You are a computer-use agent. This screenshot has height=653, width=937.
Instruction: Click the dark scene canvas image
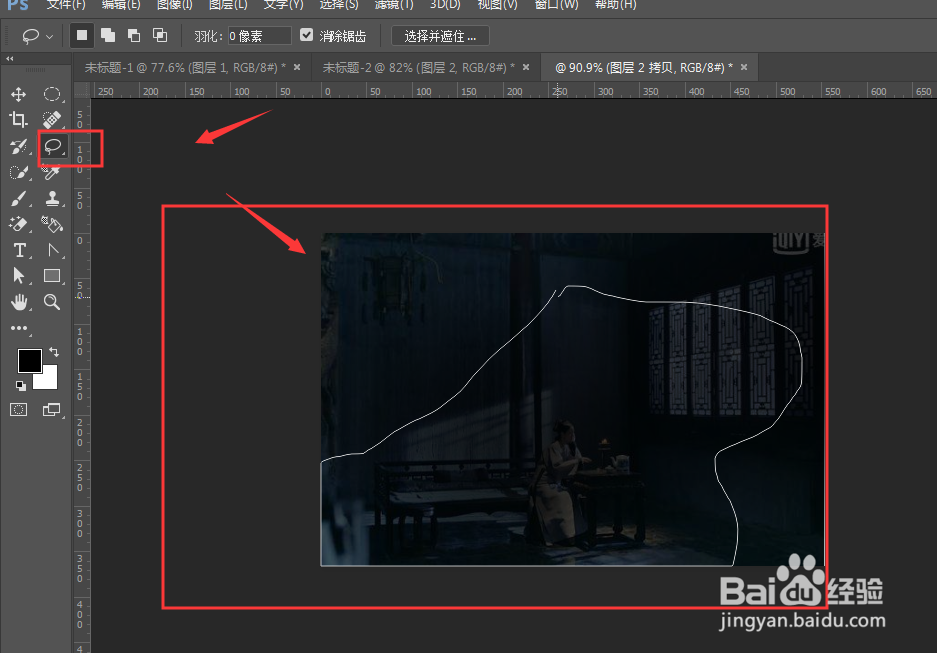tap(572, 399)
